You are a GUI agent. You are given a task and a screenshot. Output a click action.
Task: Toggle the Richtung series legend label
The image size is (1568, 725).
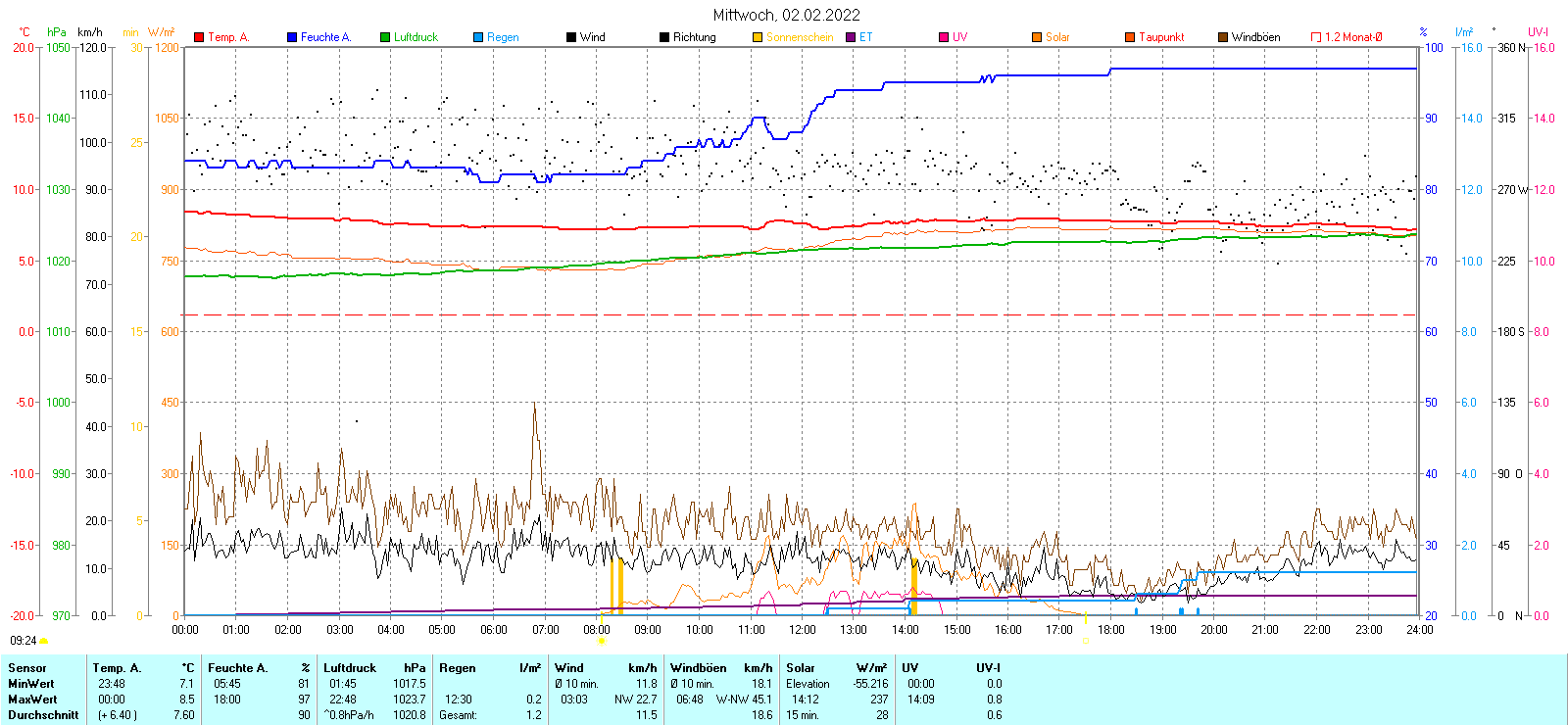[x=694, y=37]
